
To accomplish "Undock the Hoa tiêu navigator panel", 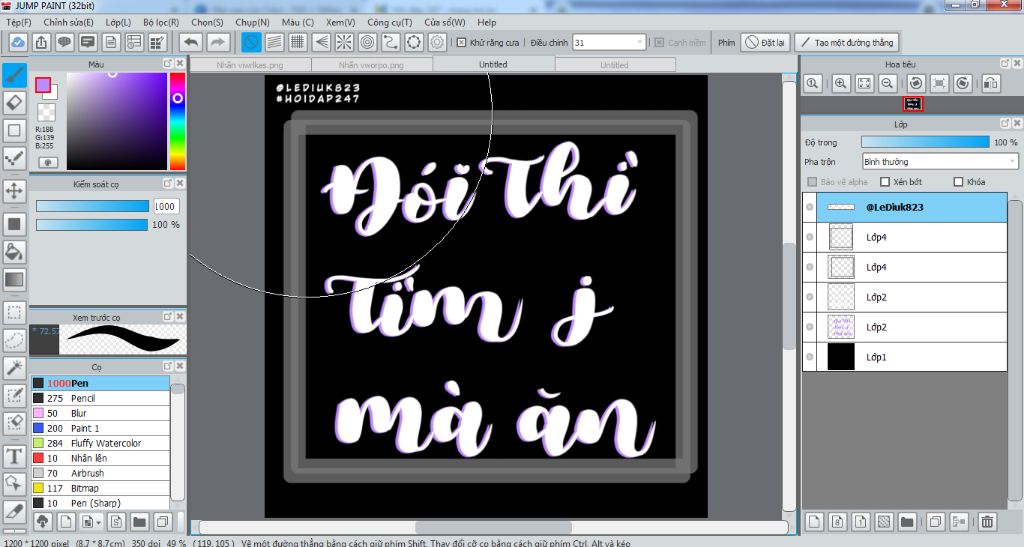I will pyautogui.click(x=1005, y=63).
